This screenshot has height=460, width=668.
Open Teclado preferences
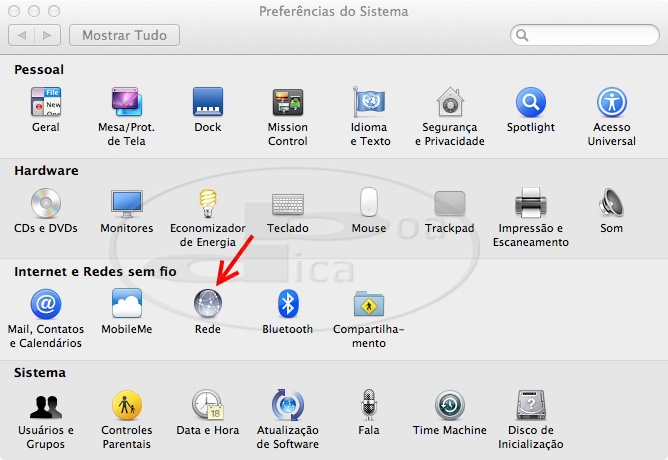coord(288,204)
